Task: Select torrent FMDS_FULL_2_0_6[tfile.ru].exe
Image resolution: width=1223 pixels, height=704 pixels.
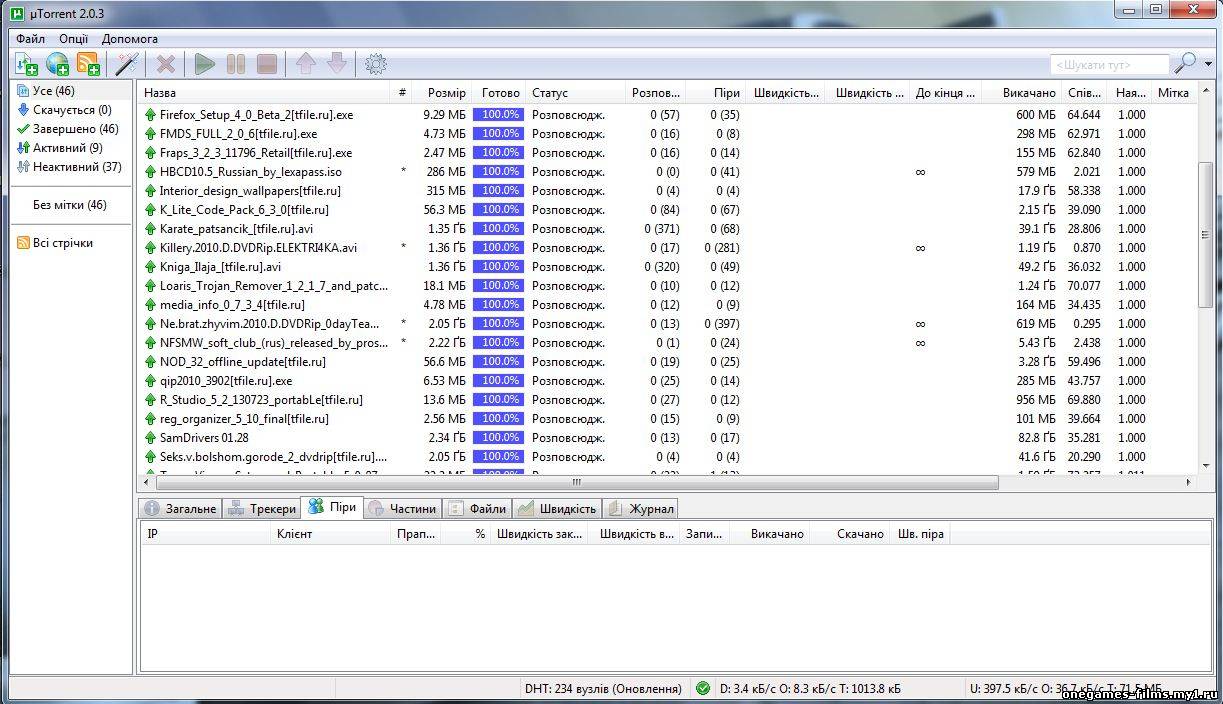Action: coord(238,134)
